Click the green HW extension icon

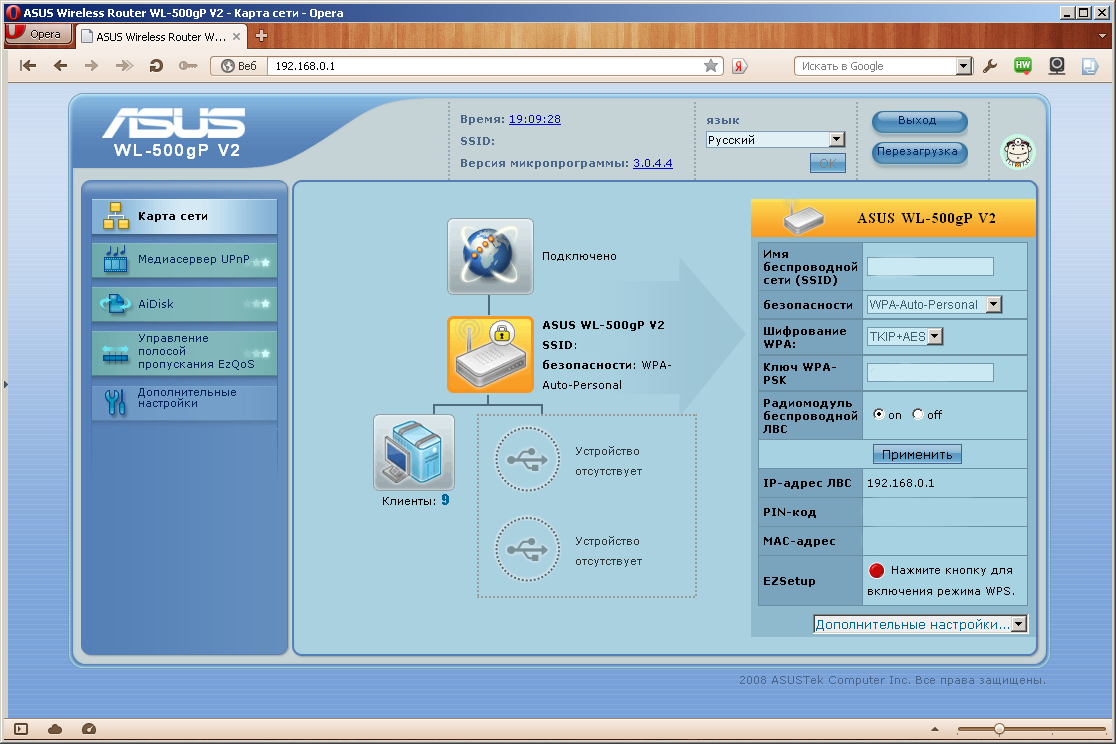[1023, 66]
